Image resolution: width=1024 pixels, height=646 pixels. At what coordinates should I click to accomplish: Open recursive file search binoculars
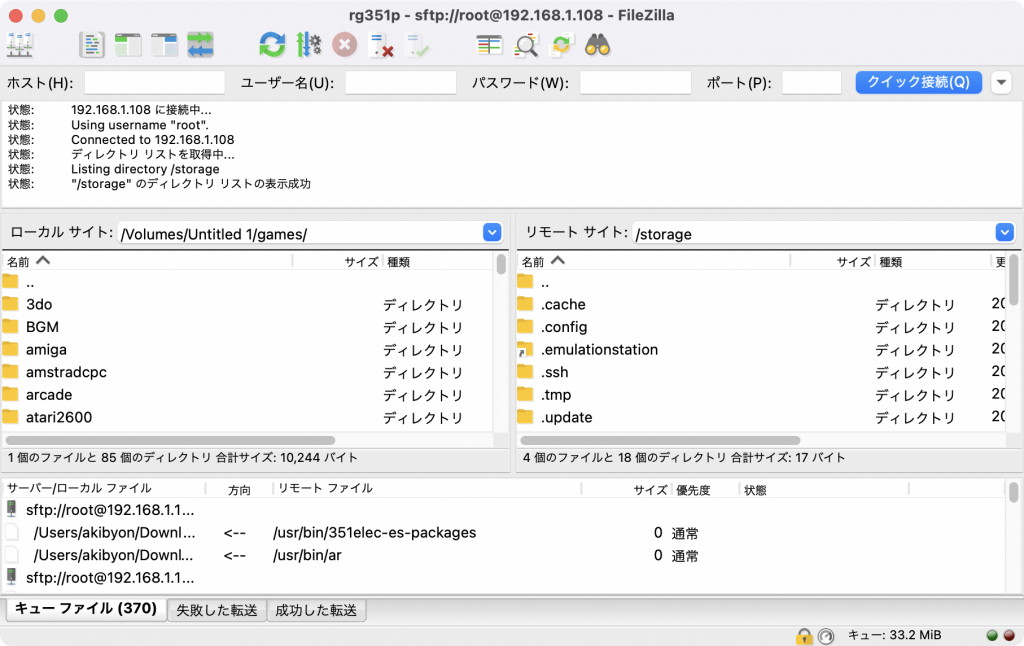click(598, 45)
